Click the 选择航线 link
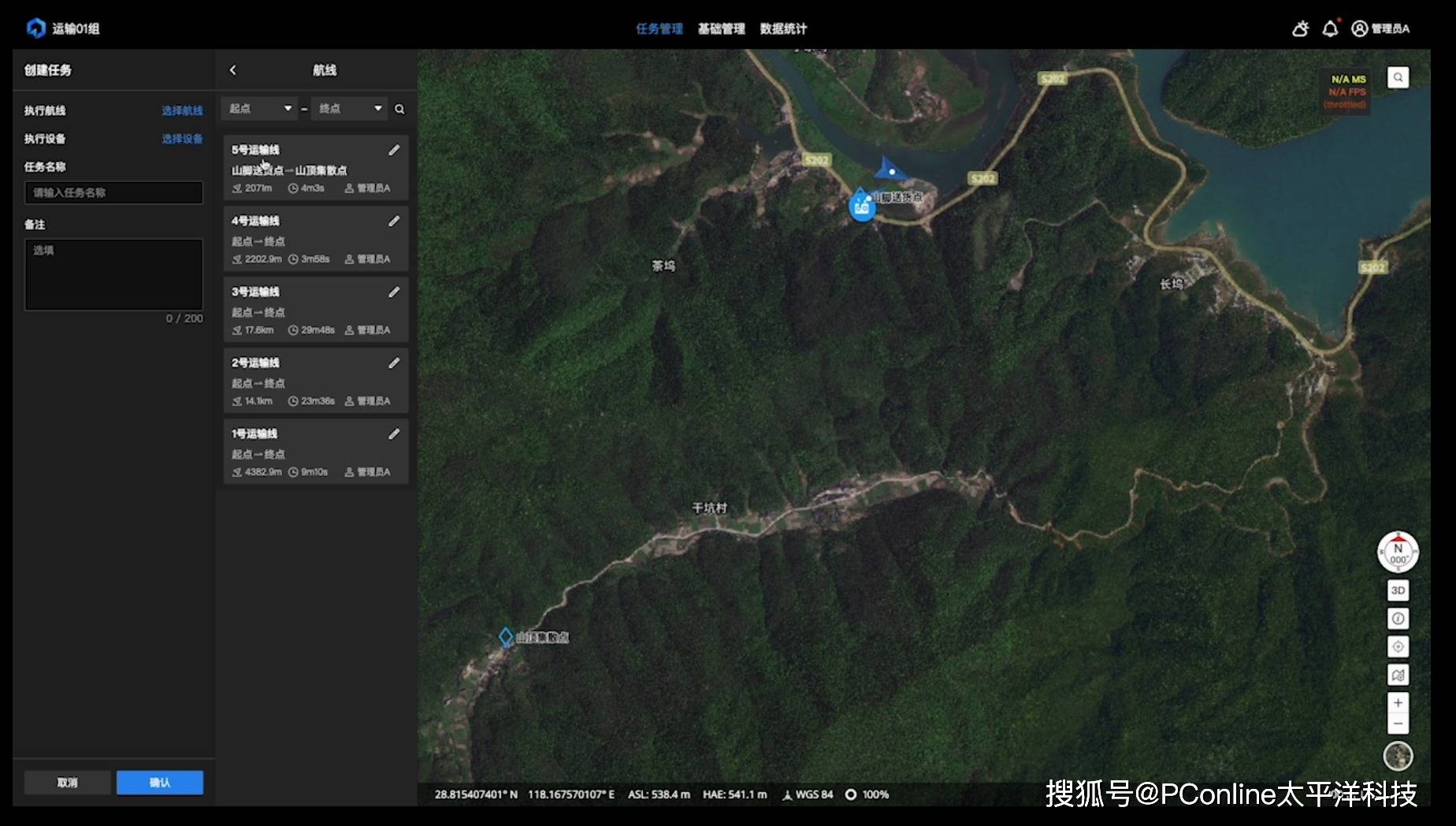 182,110
